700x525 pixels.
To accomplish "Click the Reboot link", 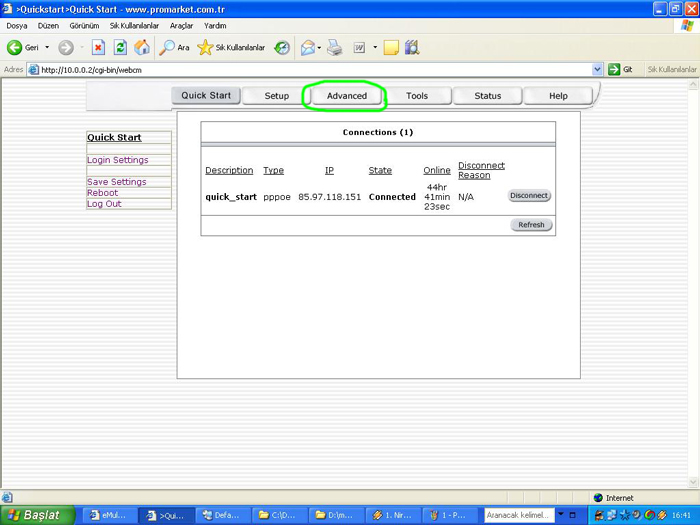I will tap(102, 193).
